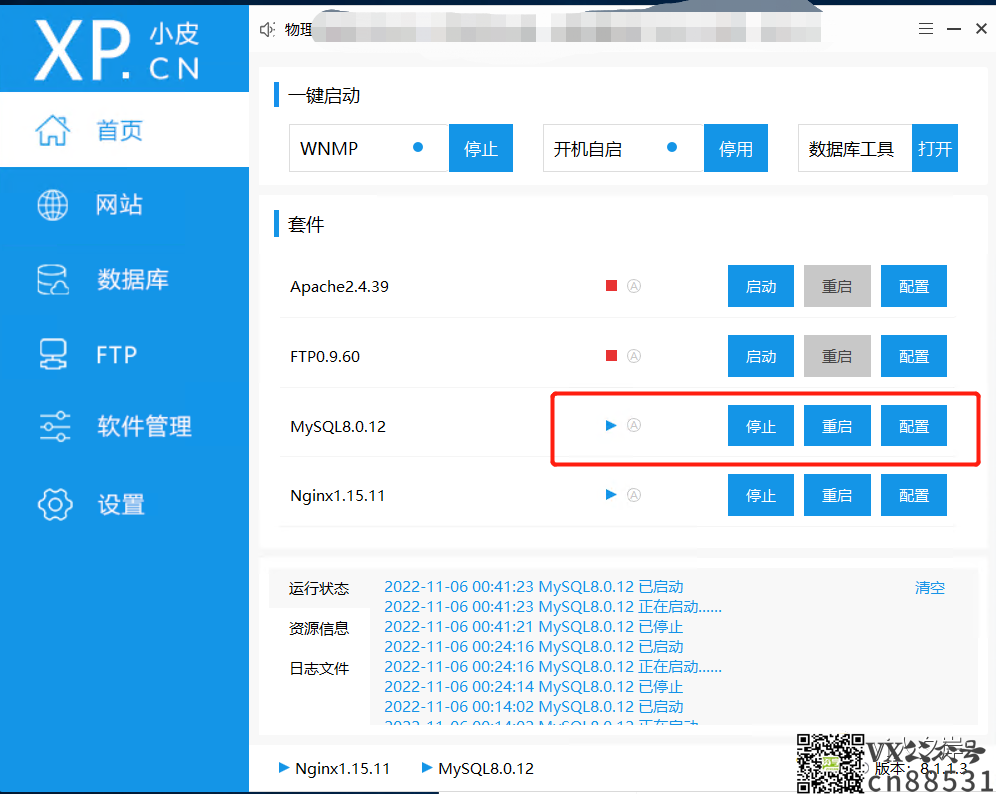Viewport: 996px width, 794px height.
Task: Click the speaker announcement icon
Action: coord(267,29)
